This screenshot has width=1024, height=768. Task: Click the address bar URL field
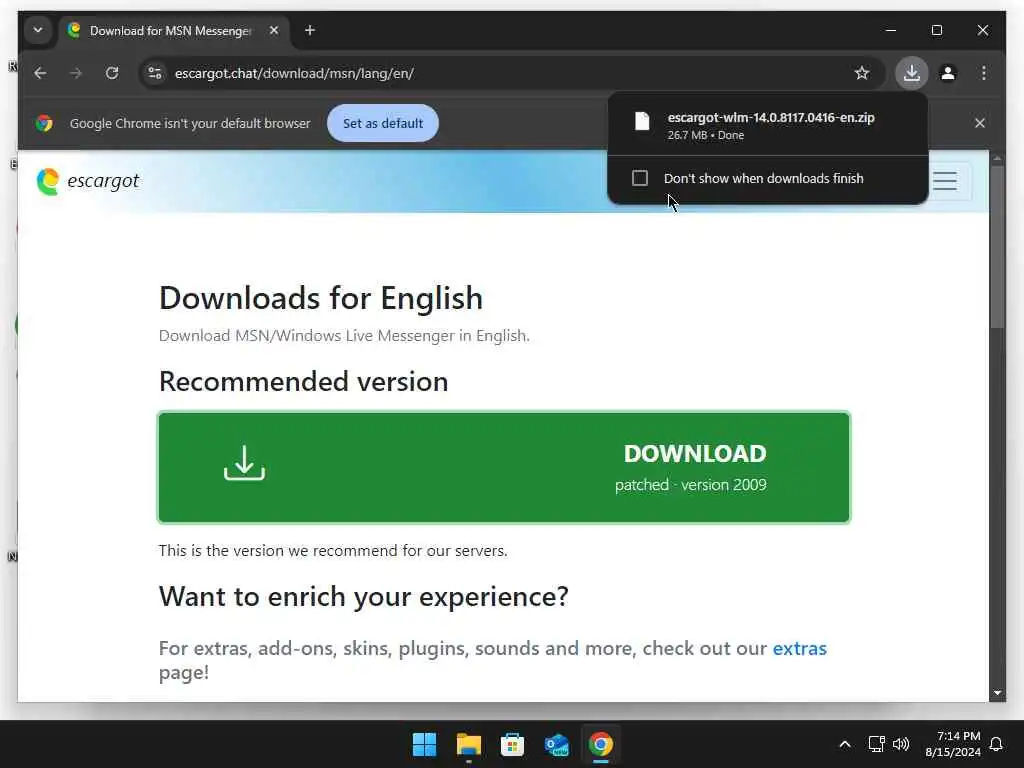click(509, 73)
